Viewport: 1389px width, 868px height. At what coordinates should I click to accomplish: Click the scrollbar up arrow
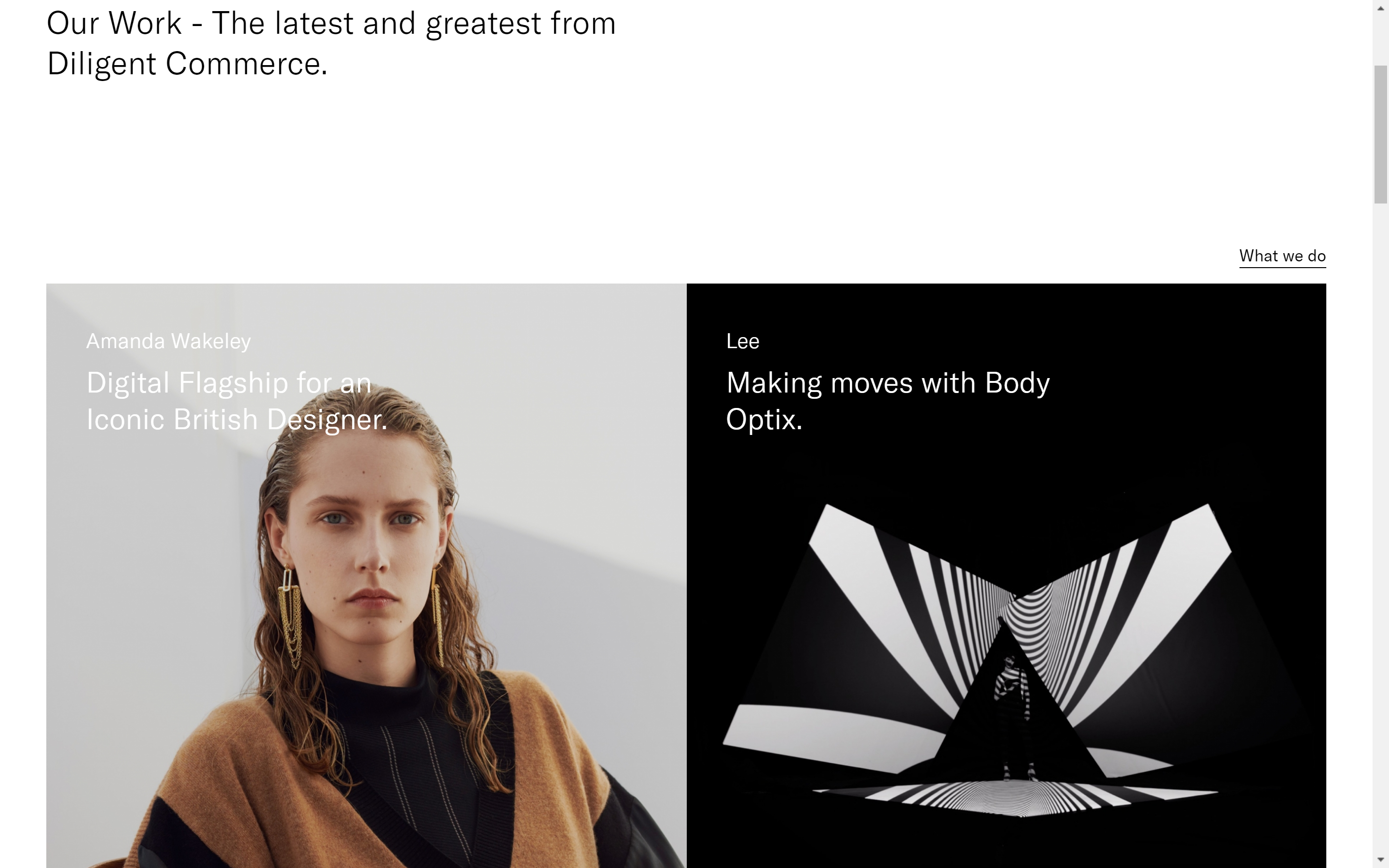[1381, 8]
